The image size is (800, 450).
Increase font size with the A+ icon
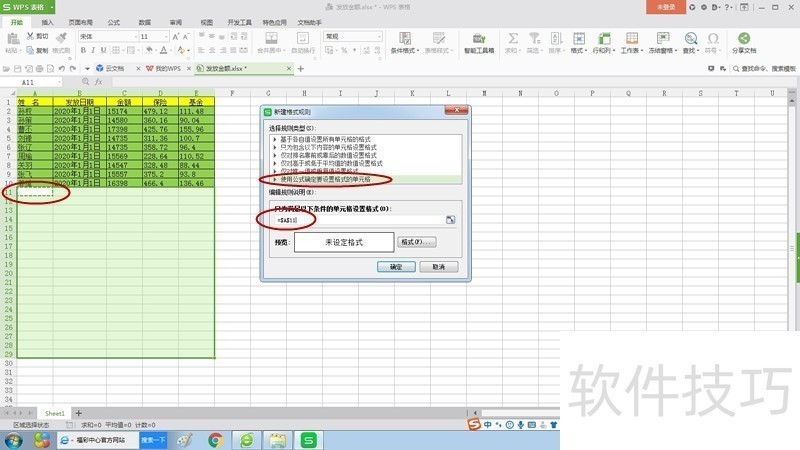tap(176, 36)
